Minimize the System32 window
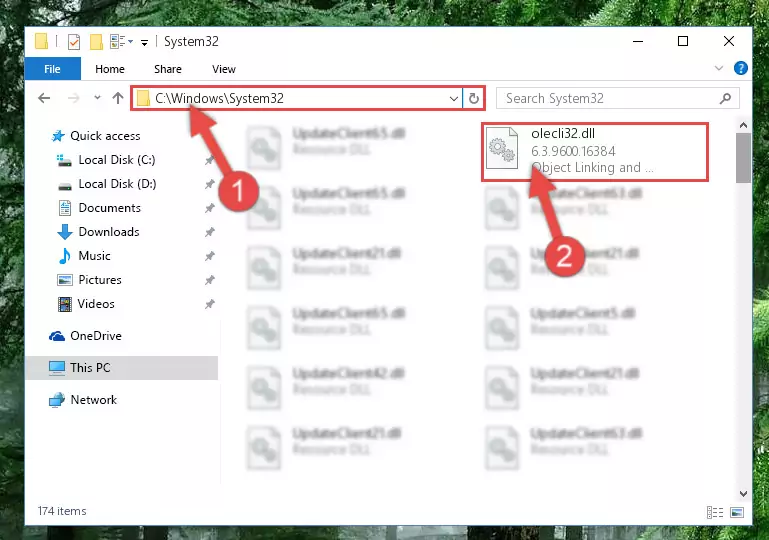This screenshot has height=540, width=769. (x=638, y=41)
